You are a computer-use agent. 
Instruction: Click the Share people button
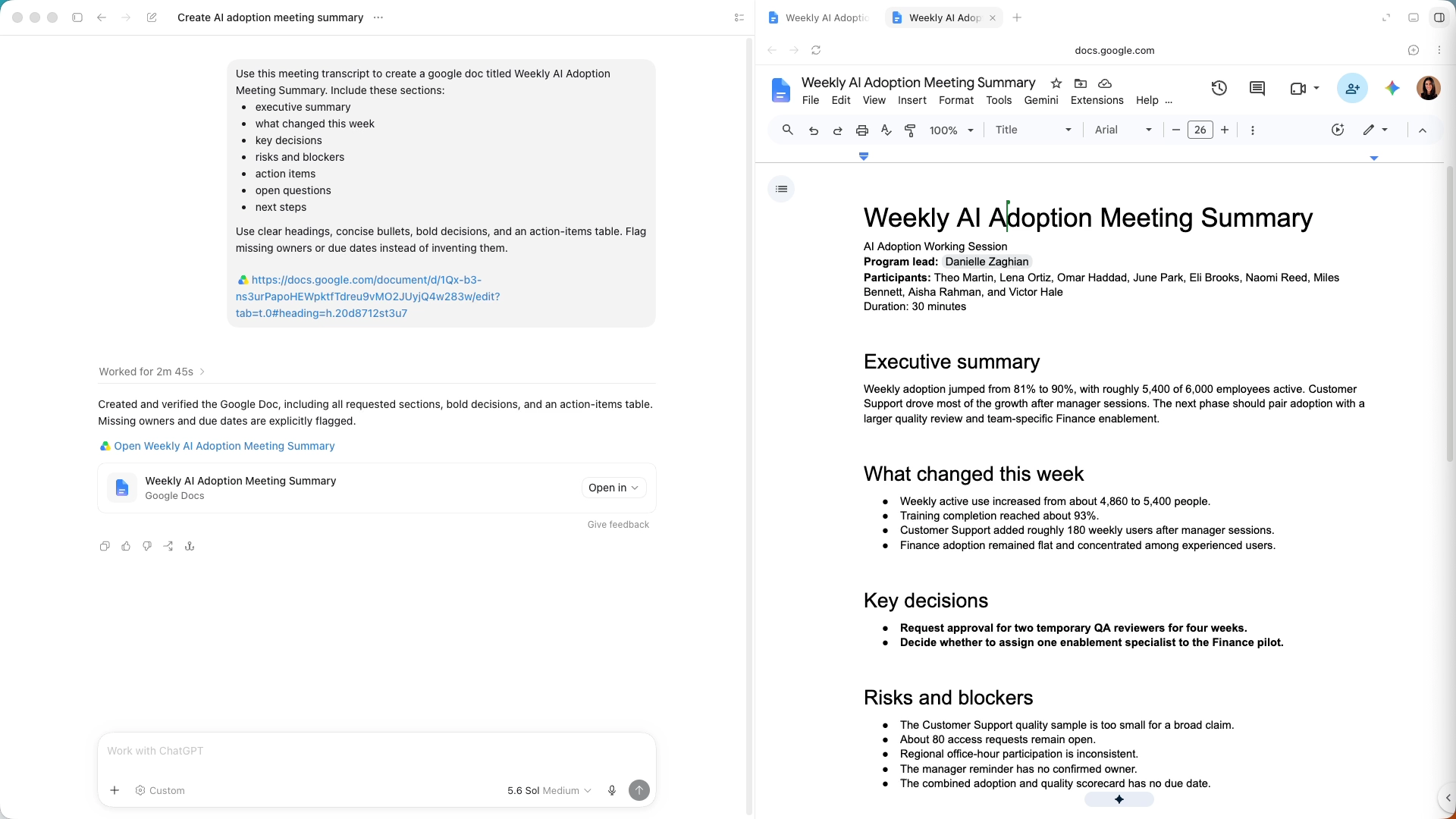(1352, 88)
